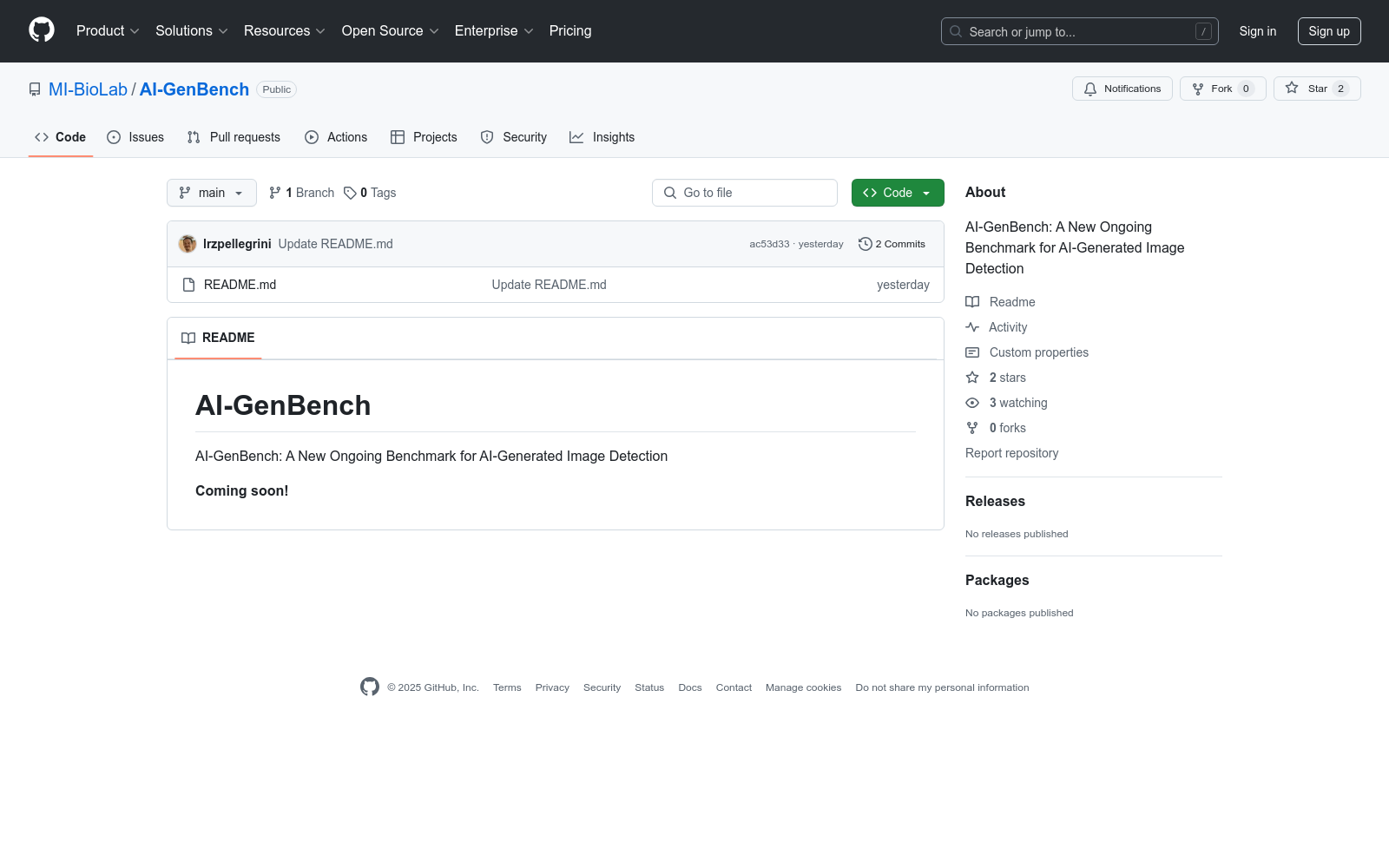Click the repository icon beside MI-BioLab
This screenshot has height=868, width=1389.
(35, 89)
